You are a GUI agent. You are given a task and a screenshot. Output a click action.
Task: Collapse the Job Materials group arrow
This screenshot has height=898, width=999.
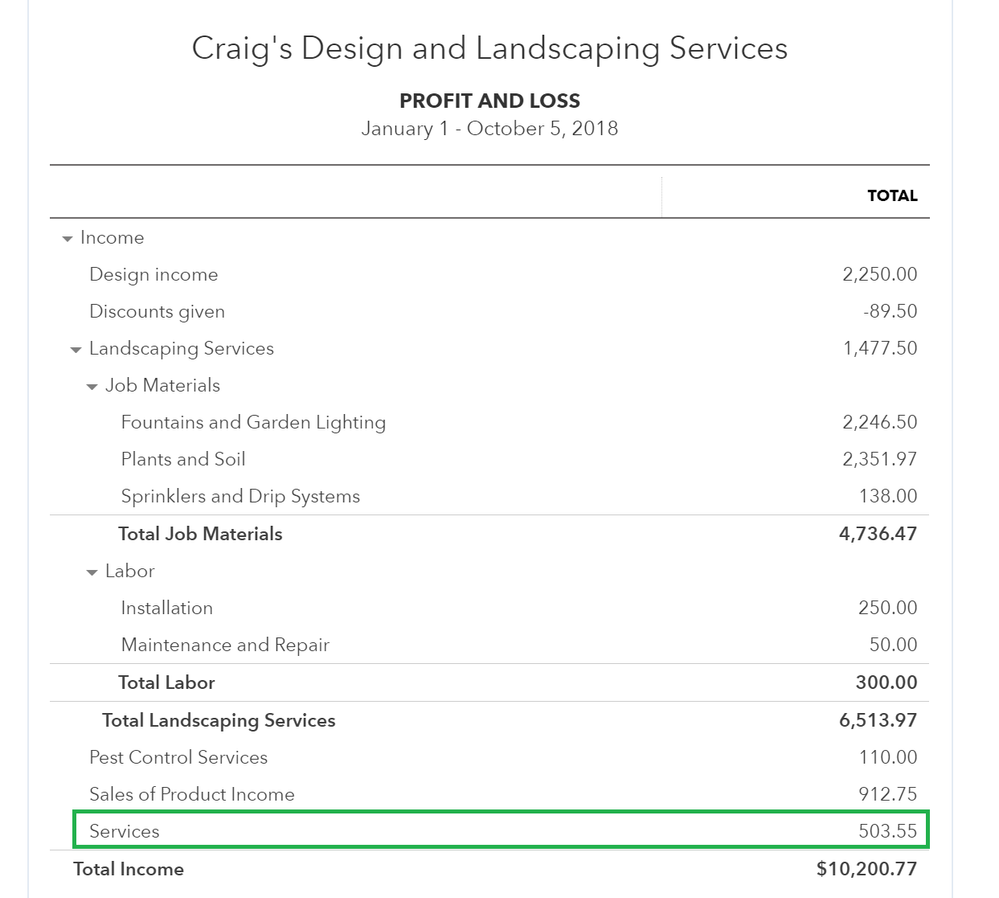[92, 387]
